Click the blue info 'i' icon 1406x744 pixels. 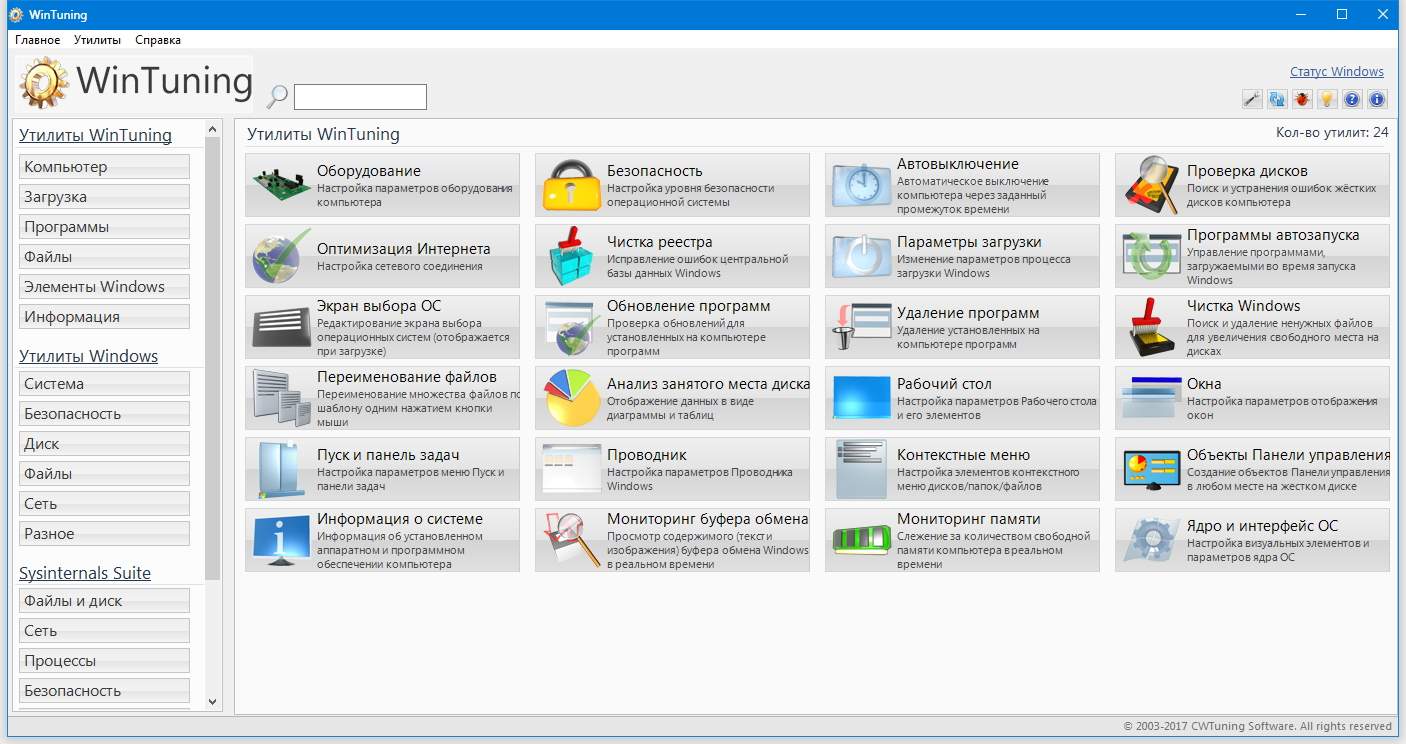(1377, 99)
